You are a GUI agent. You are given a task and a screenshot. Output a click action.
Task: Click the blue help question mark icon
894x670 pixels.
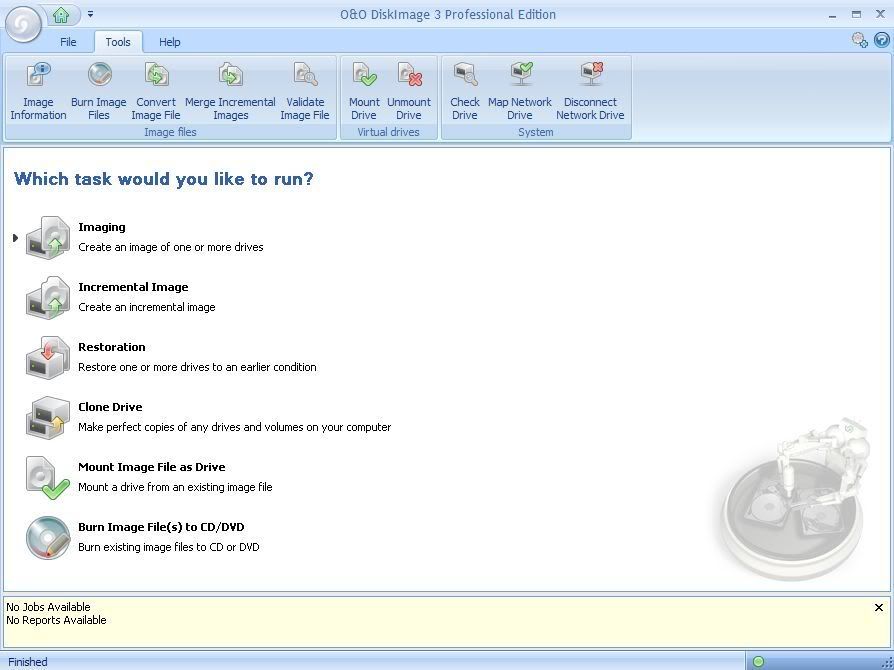pyautogui.click(x=881, y=40)
